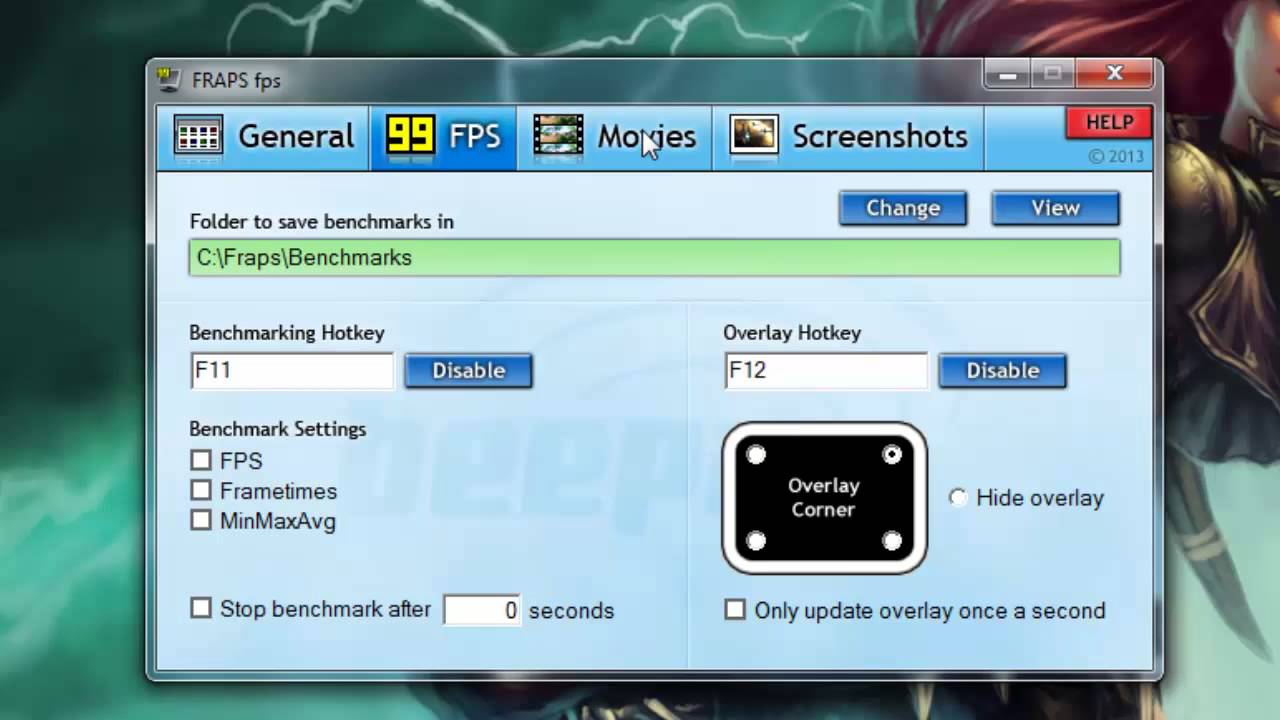Click the FRAPS title bar app icon
Screen dimensions: 1280x720
click(x=169, y=80)
